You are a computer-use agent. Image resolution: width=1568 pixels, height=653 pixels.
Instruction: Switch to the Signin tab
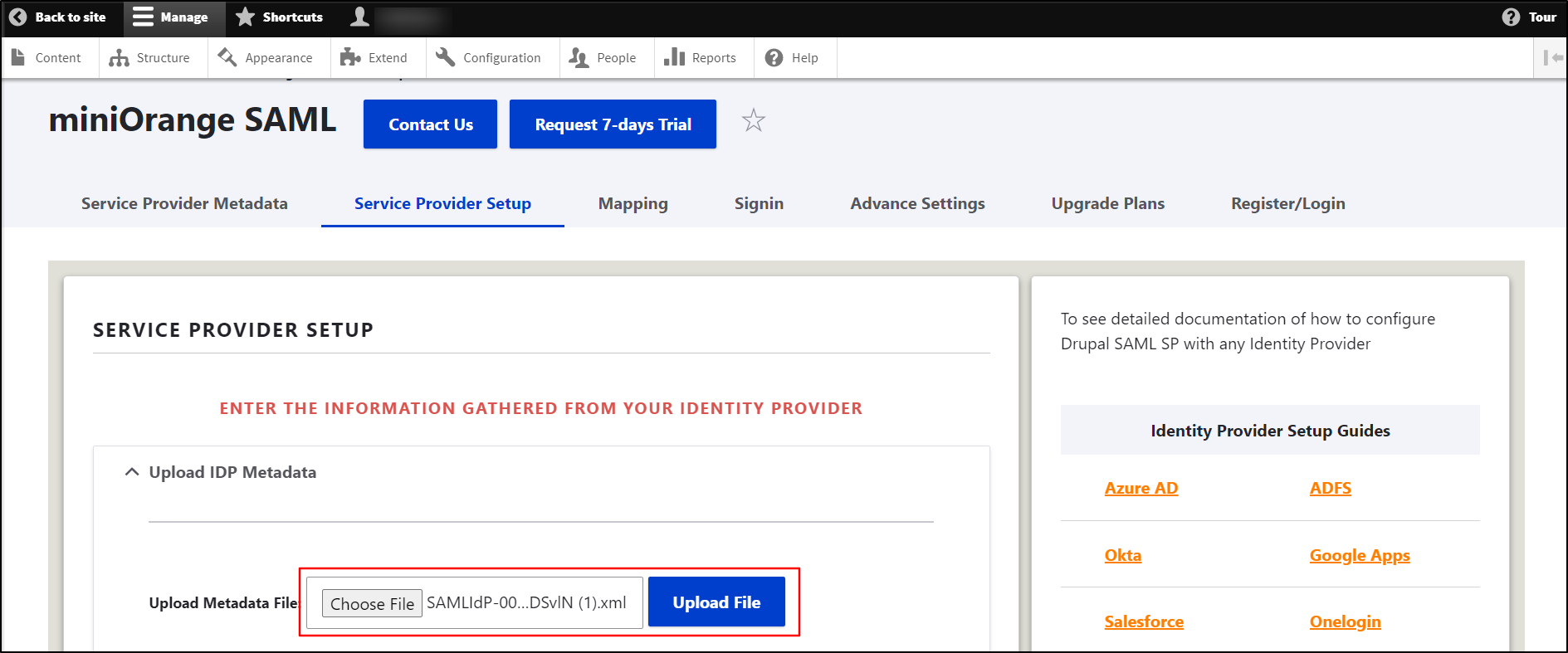(x=759, y=203)
